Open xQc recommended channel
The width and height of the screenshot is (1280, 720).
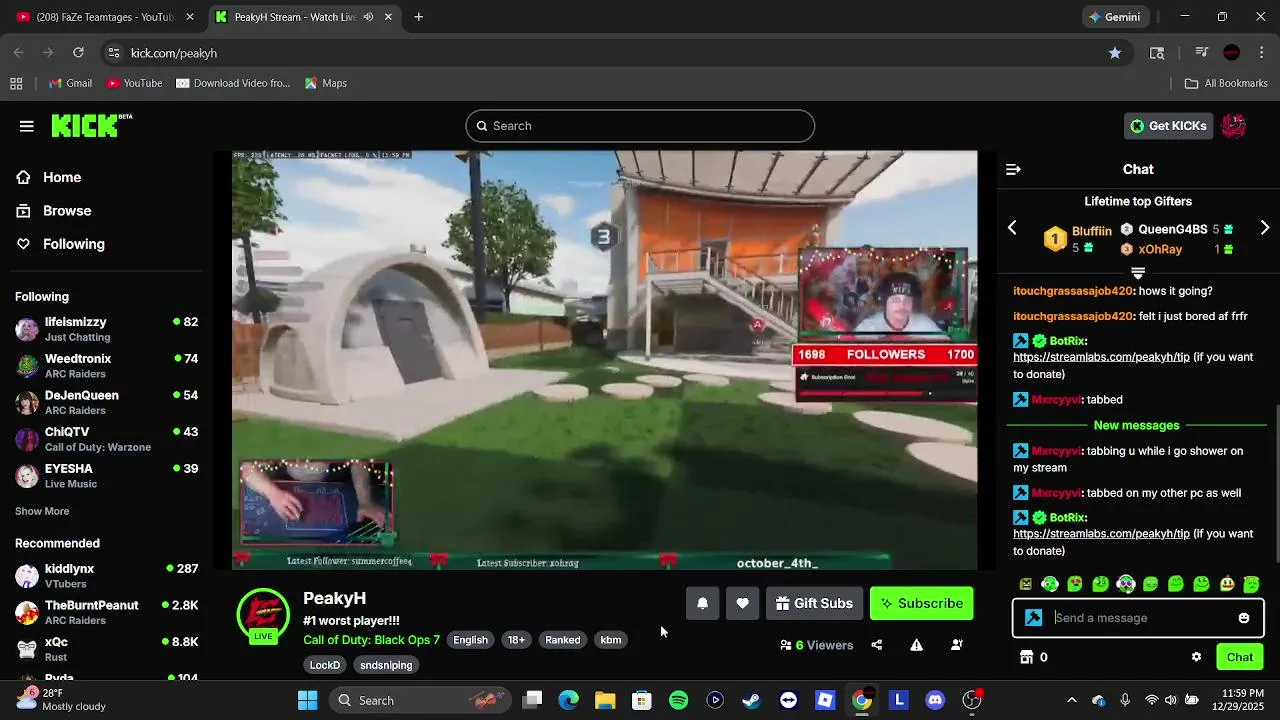click(x=106, y=649)
